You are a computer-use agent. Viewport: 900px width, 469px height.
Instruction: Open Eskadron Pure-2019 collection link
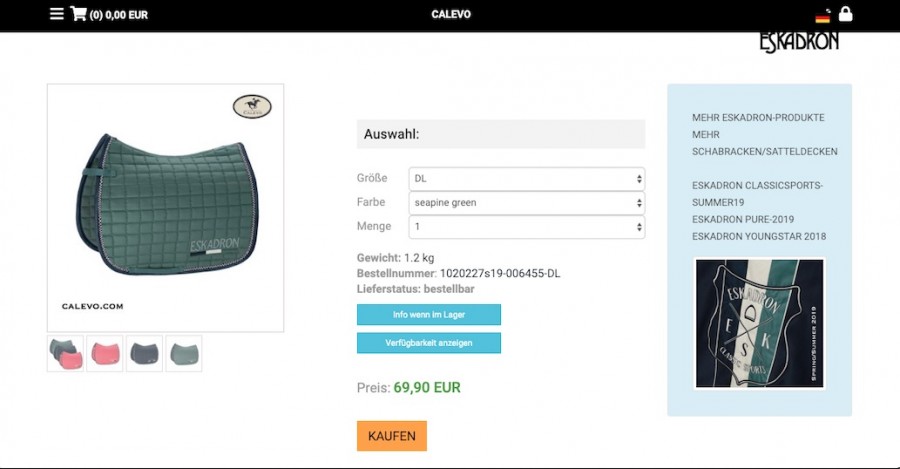coord(743,219)
